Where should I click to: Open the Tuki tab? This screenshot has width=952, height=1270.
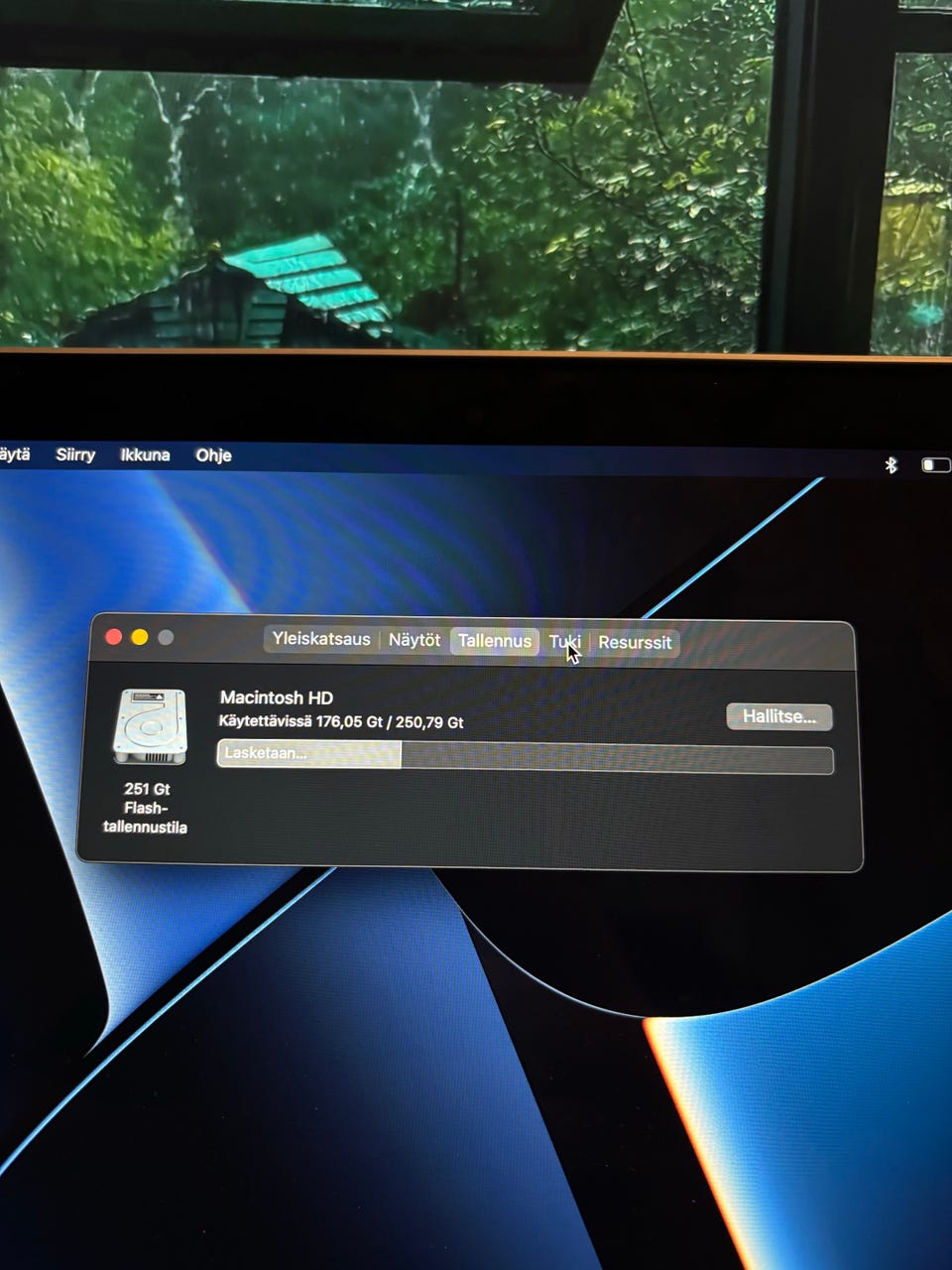pos(564,642)
